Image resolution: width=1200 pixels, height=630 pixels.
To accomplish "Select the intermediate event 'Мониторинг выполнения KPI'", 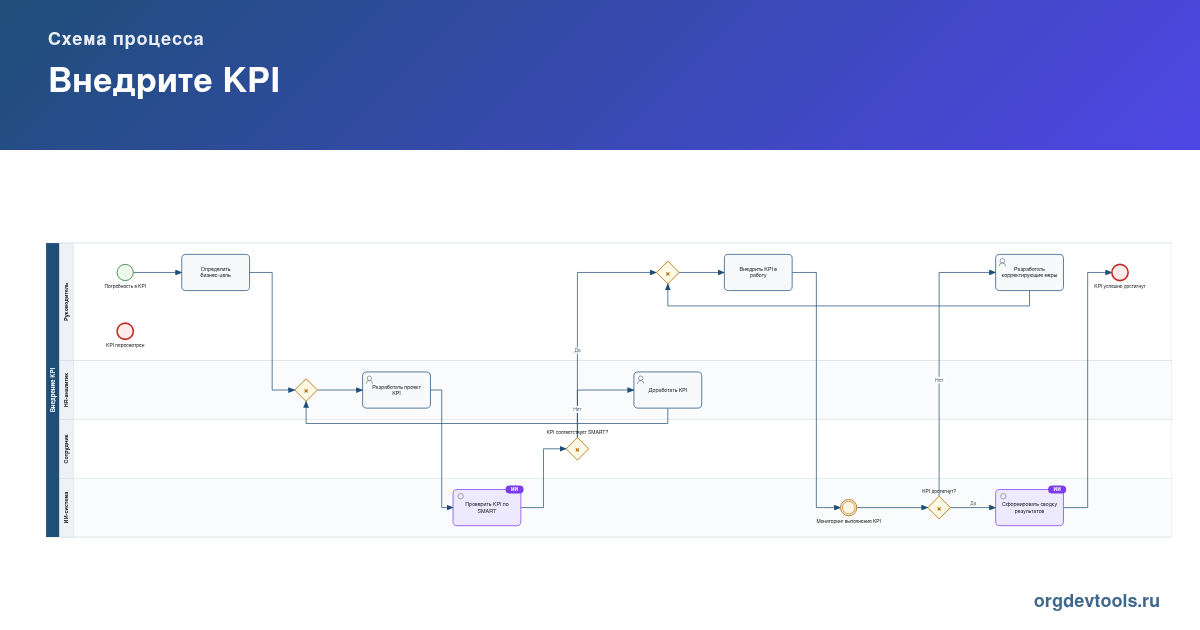I will pyautogui.click(x=848, y=507).
